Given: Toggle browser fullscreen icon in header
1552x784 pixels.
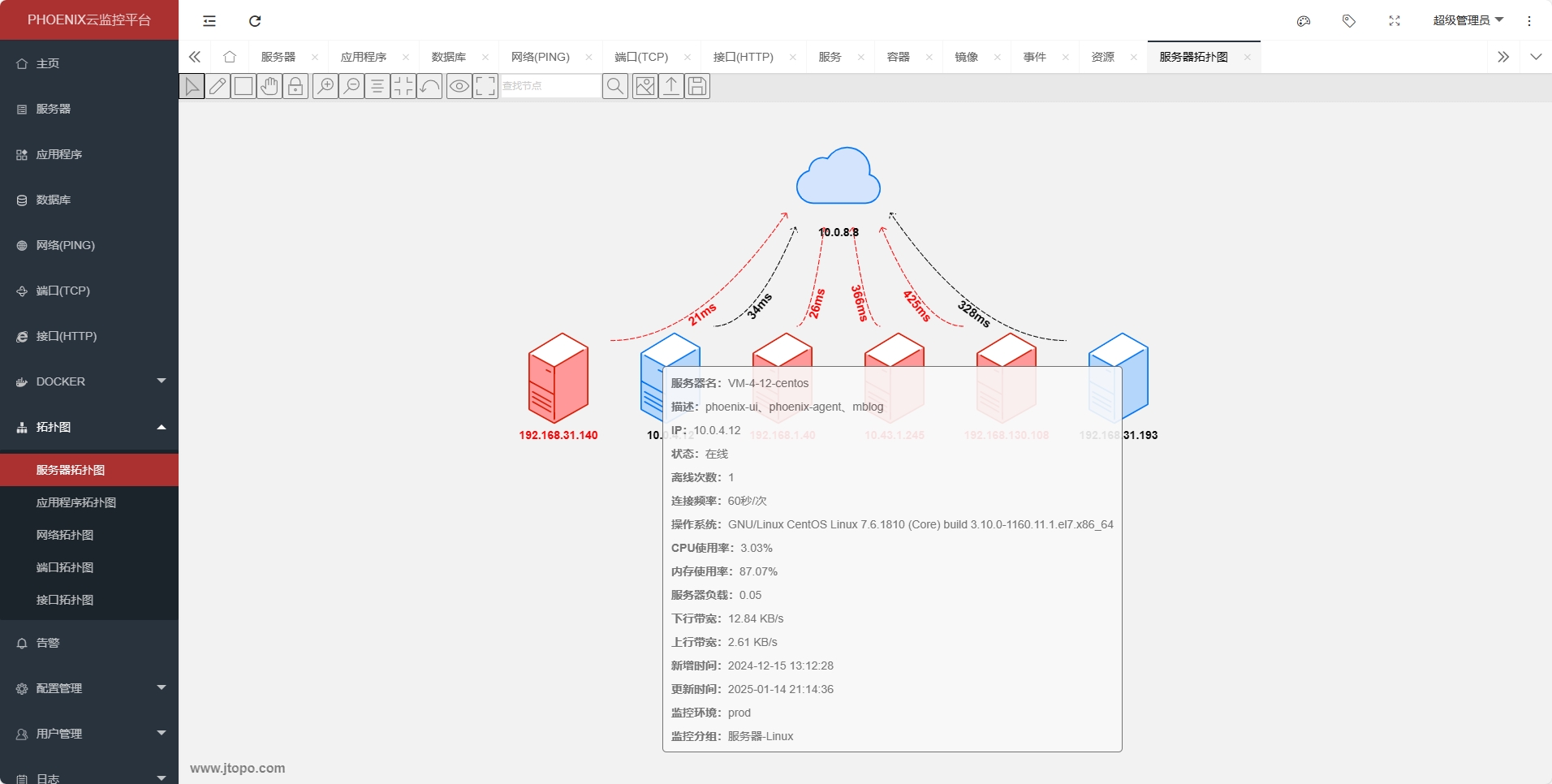Looking at the screenshot, I should tap(1395, 21).
